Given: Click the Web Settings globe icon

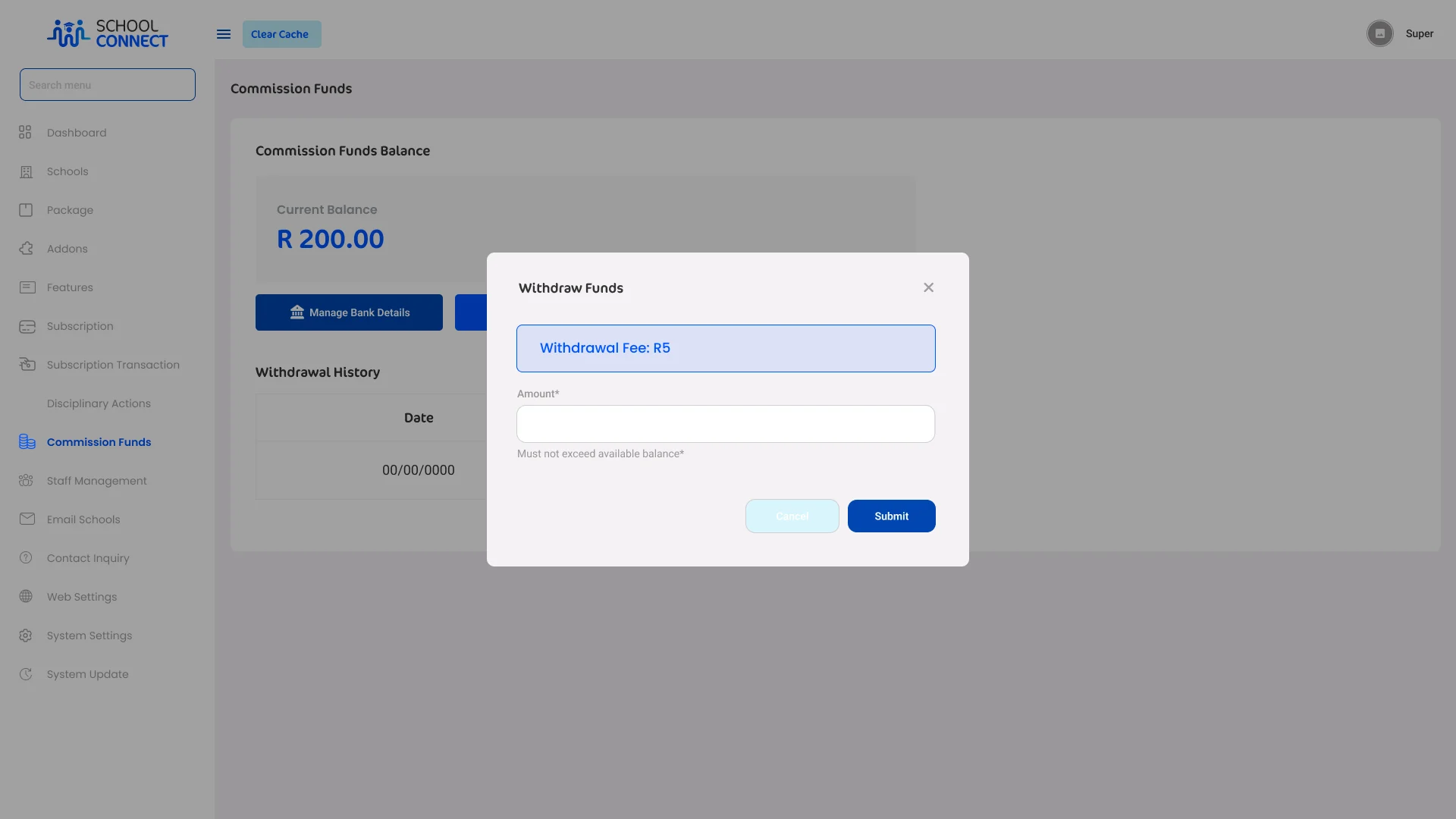Looking at the screenshot, I should coord(26,597).
